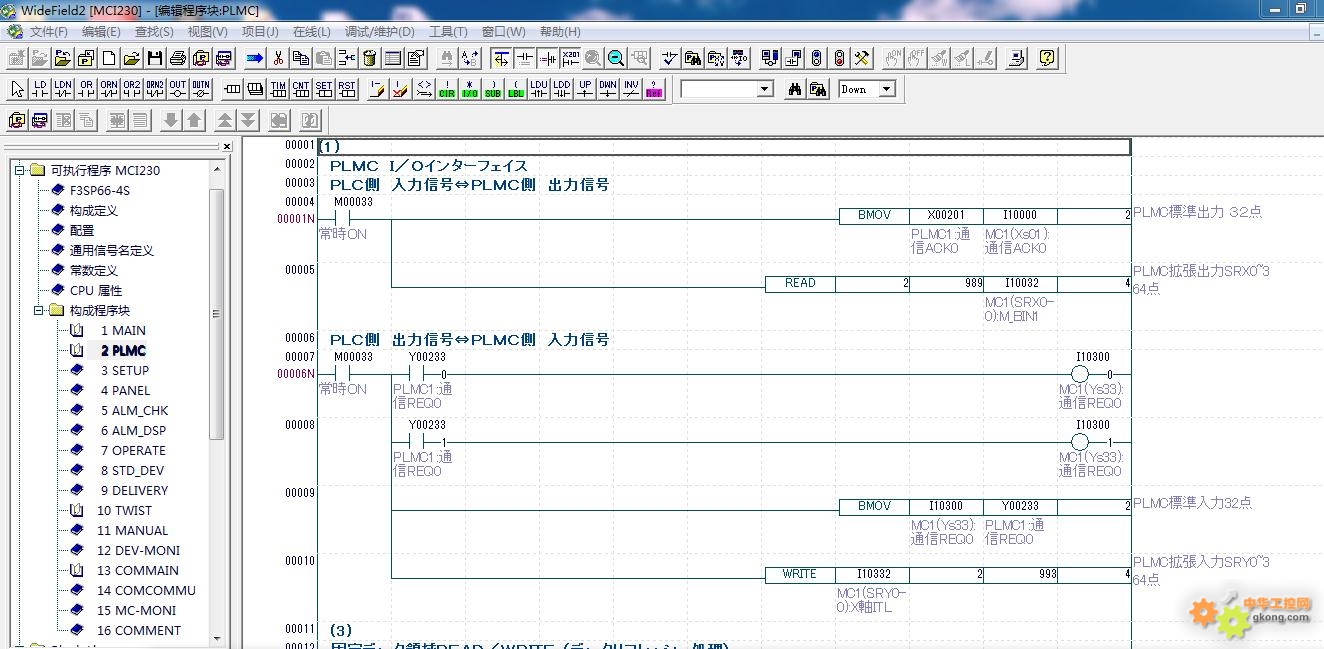Click the PLMC標準出力 32点 comment text
Viewport: 1324px width, 649px height.
(x=1197, y=212)
